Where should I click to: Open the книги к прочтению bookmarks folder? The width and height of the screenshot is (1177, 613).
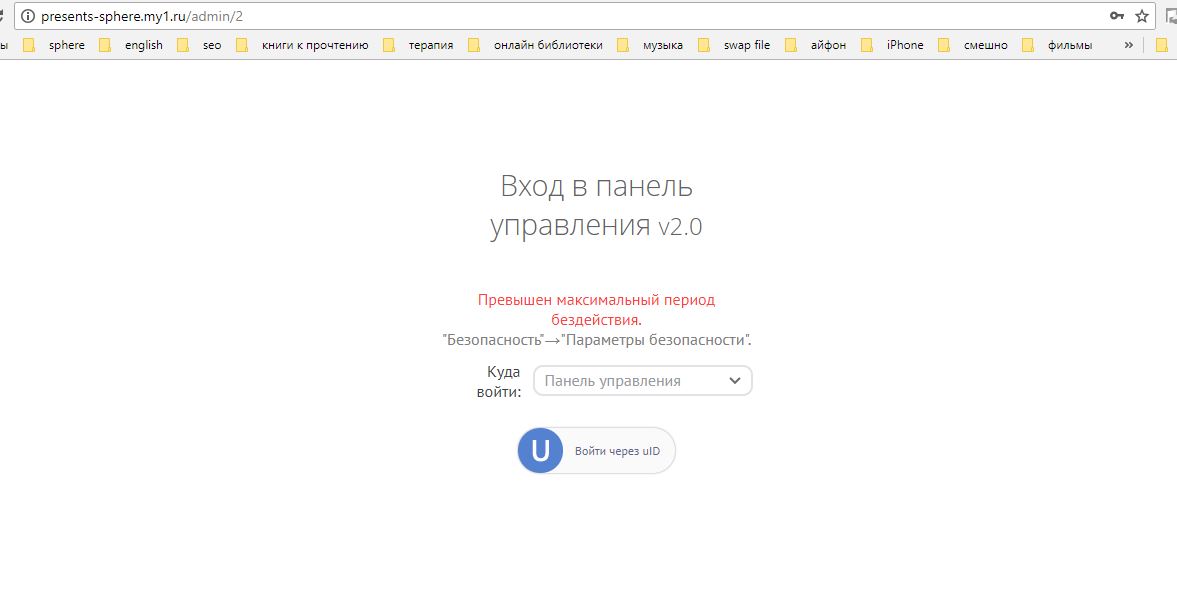tap(303, 45)
